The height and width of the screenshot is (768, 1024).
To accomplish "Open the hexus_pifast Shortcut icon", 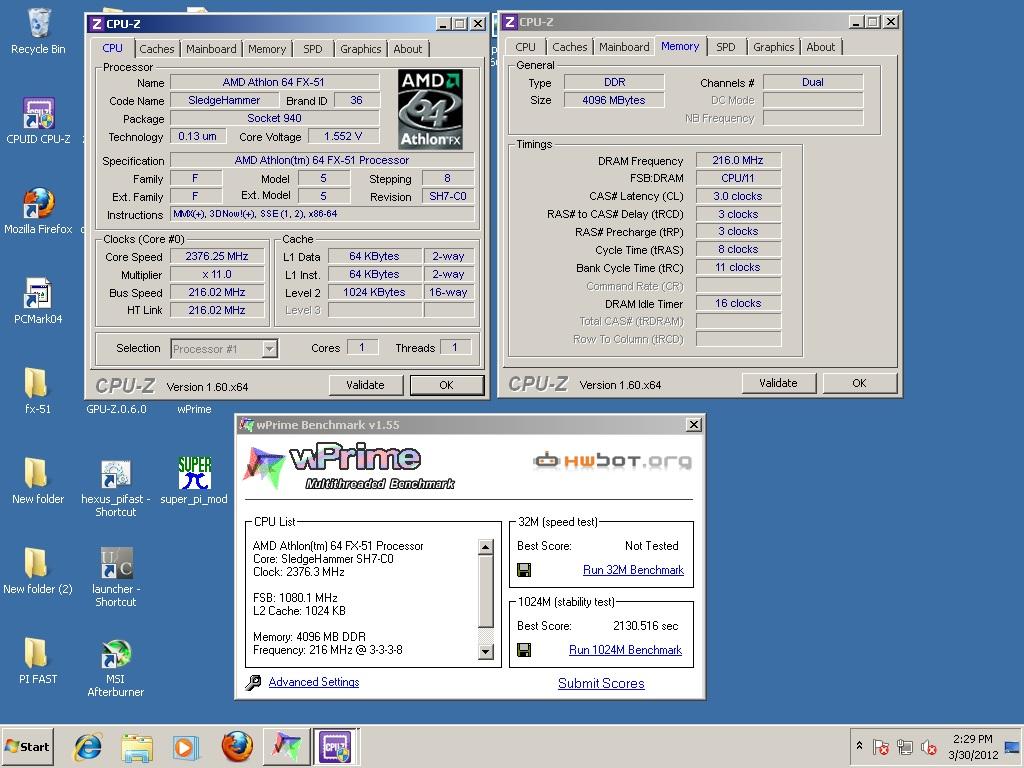I will point(116,488).
